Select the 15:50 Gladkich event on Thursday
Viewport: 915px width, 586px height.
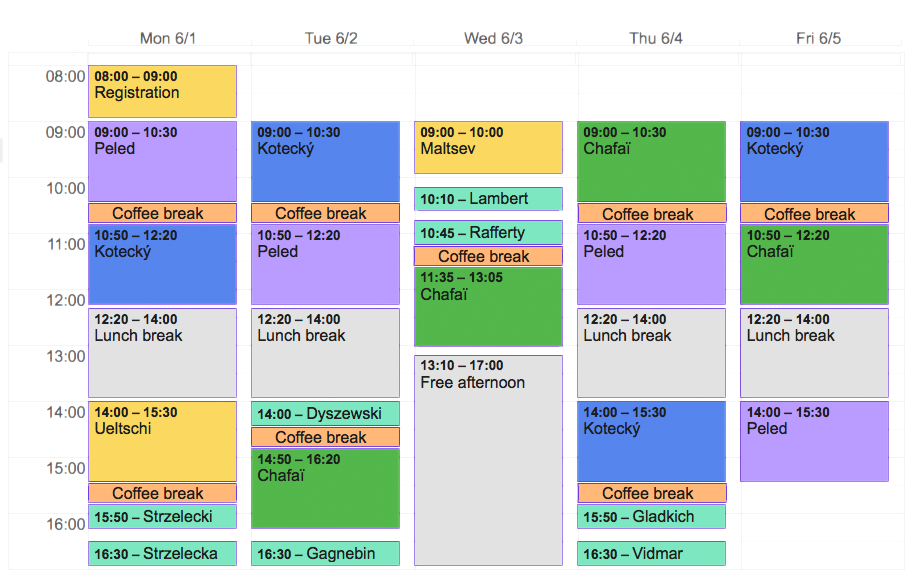pyautogui.click(x=651, y=517)
